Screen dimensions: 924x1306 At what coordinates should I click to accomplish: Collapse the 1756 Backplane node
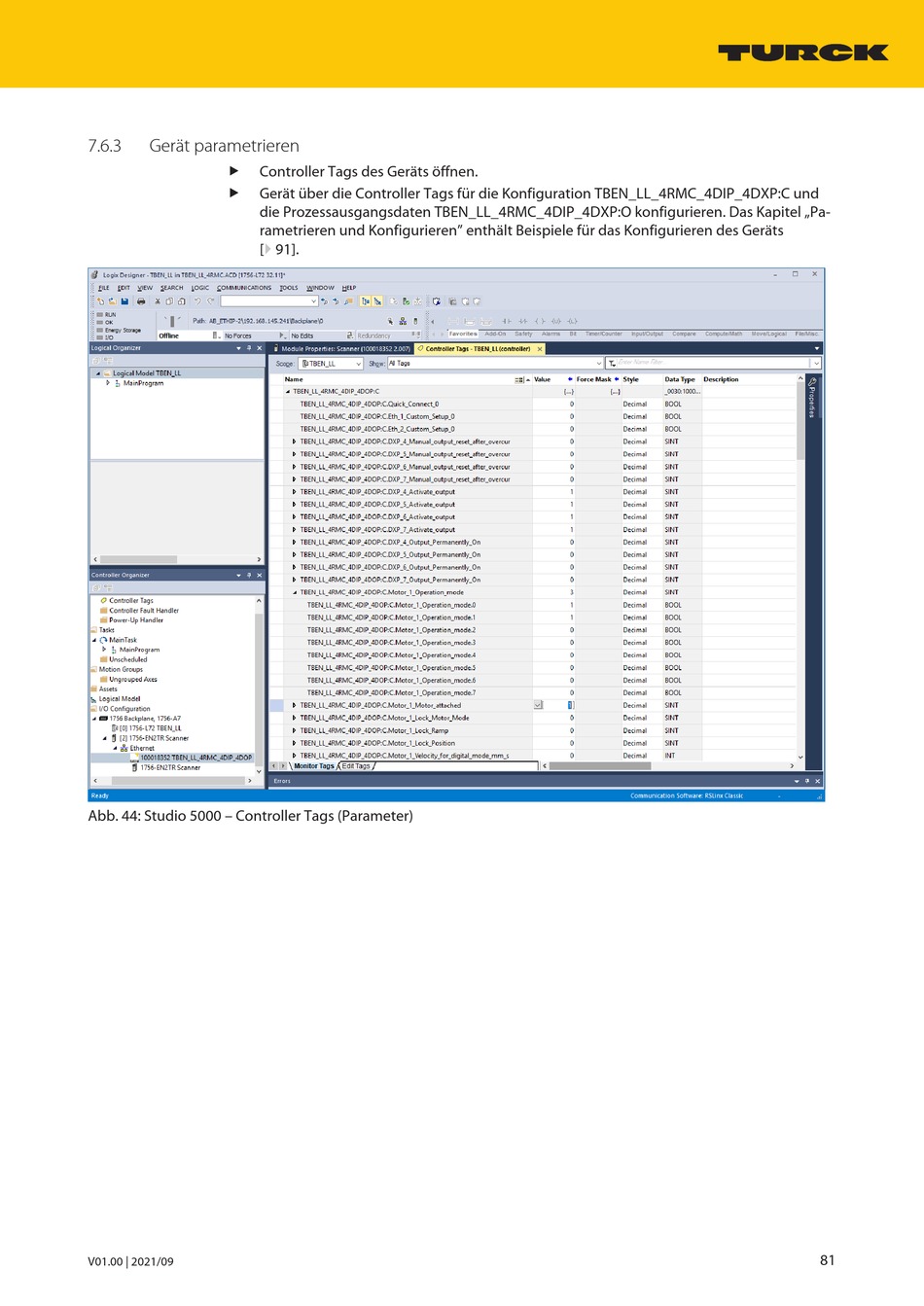pyautogui.click(x=94, y=719)
